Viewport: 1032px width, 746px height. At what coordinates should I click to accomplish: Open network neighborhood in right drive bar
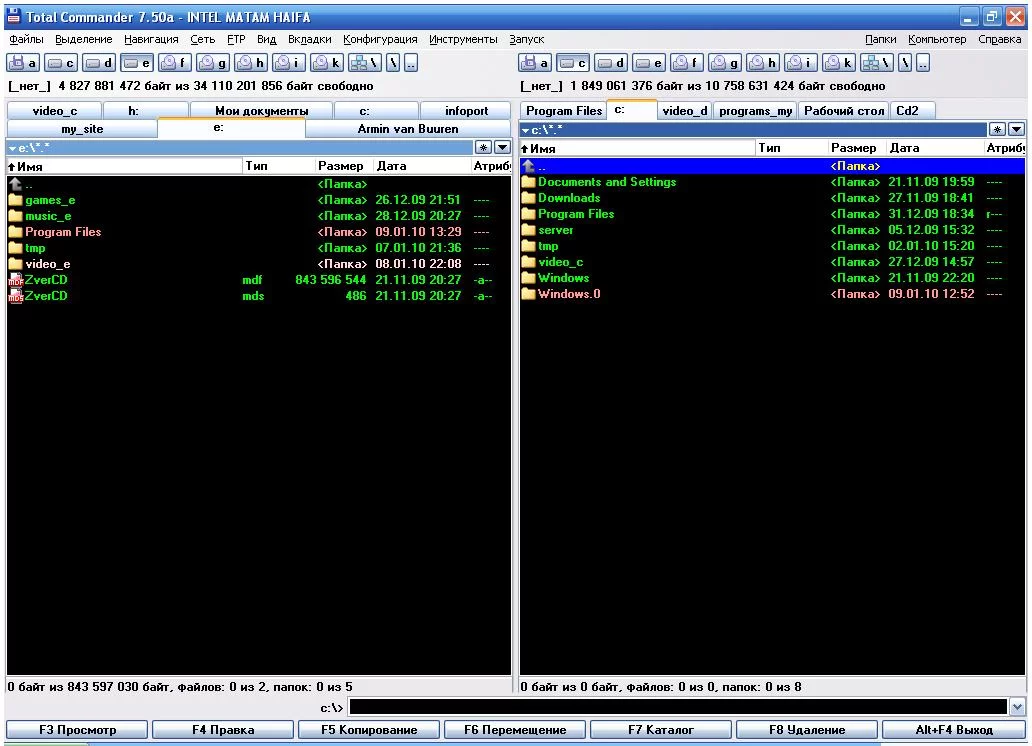pos(877,63)
